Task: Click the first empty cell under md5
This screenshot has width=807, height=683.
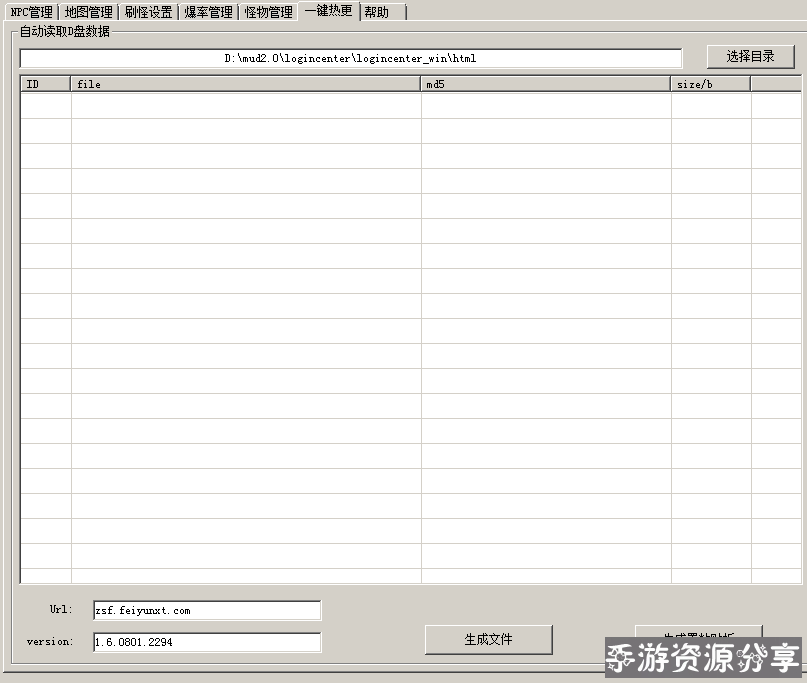Action: (x=545, y=105)
